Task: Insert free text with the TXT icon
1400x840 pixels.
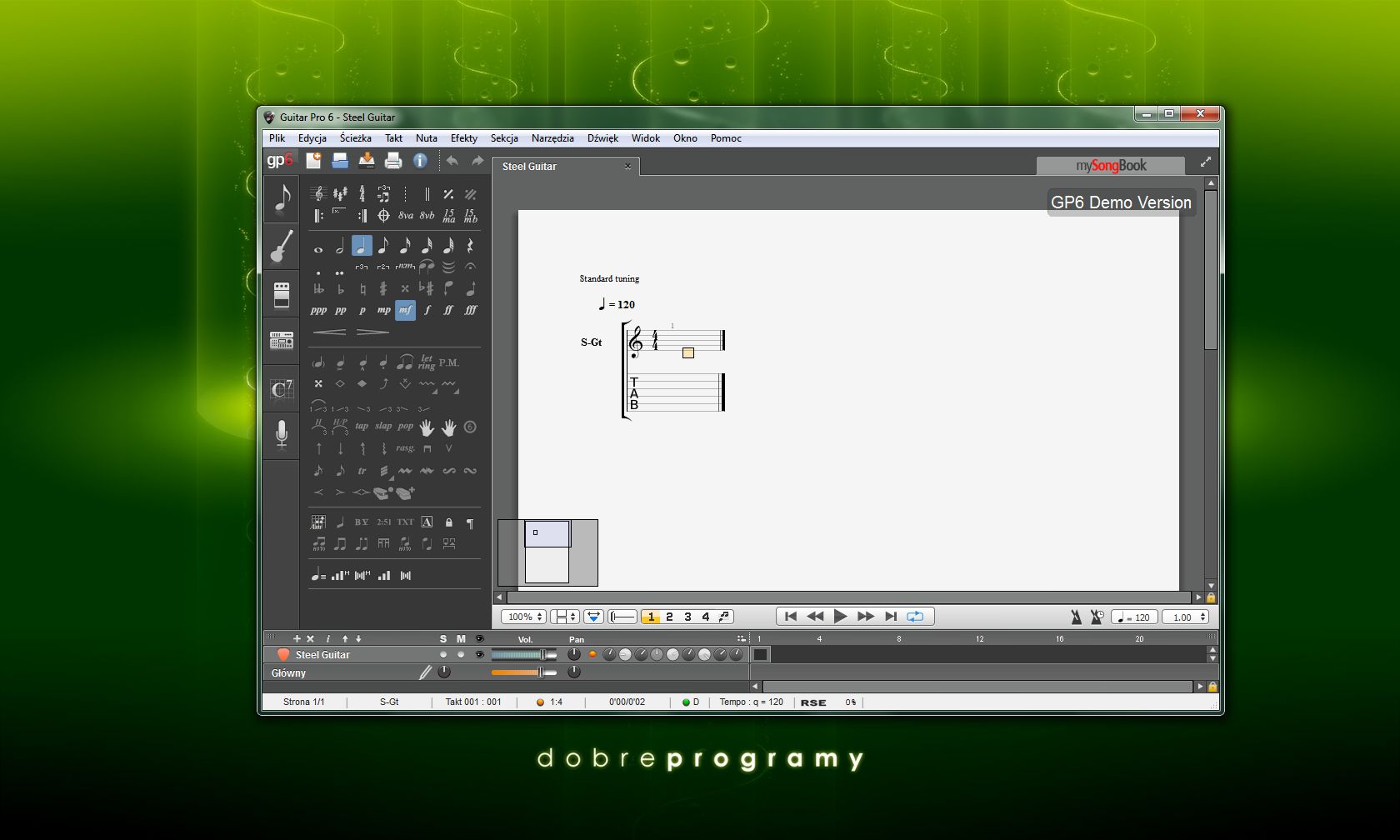Action: pyautogui.click(x=405, y=522)
